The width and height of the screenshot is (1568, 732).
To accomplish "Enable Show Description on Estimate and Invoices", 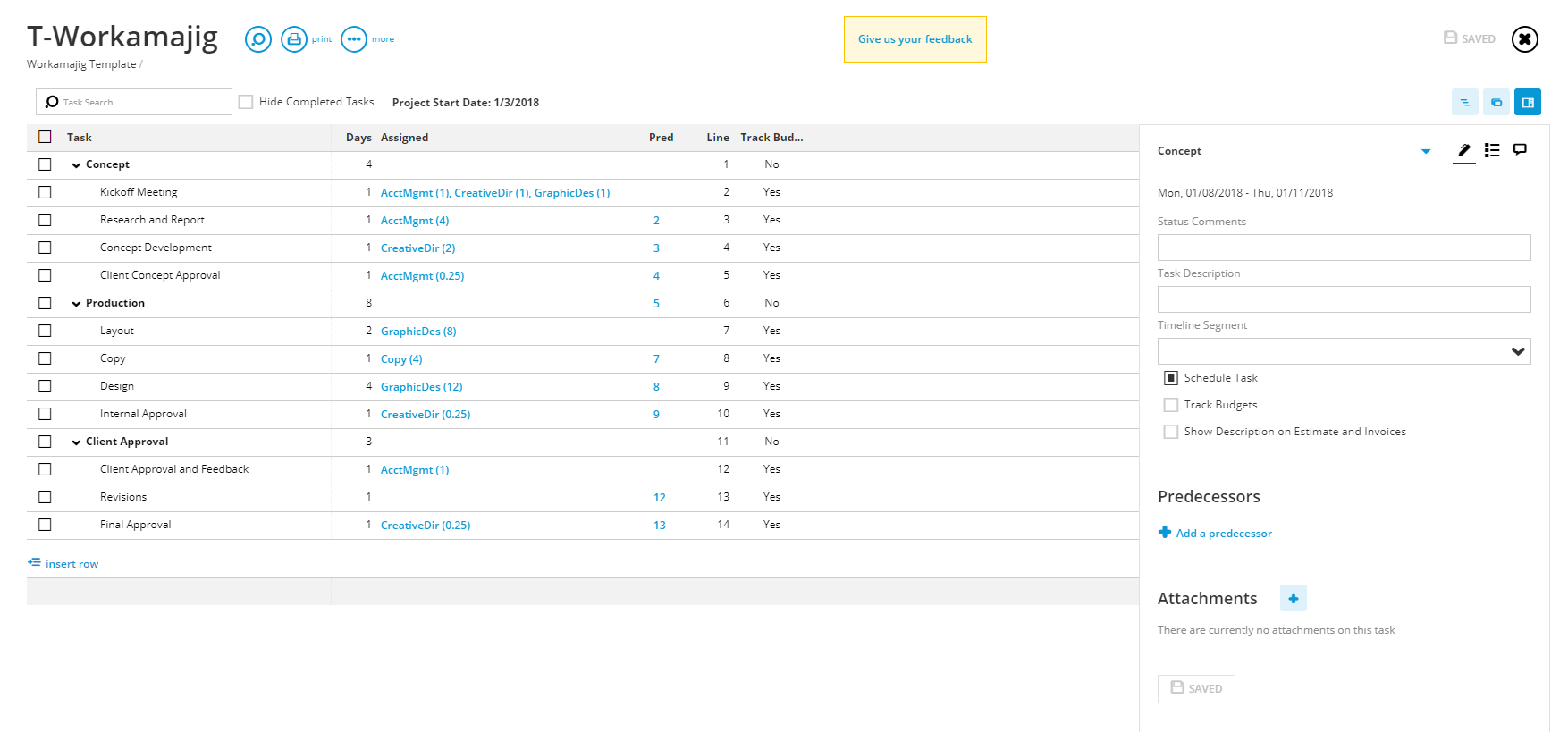I will click(1171, 432).
